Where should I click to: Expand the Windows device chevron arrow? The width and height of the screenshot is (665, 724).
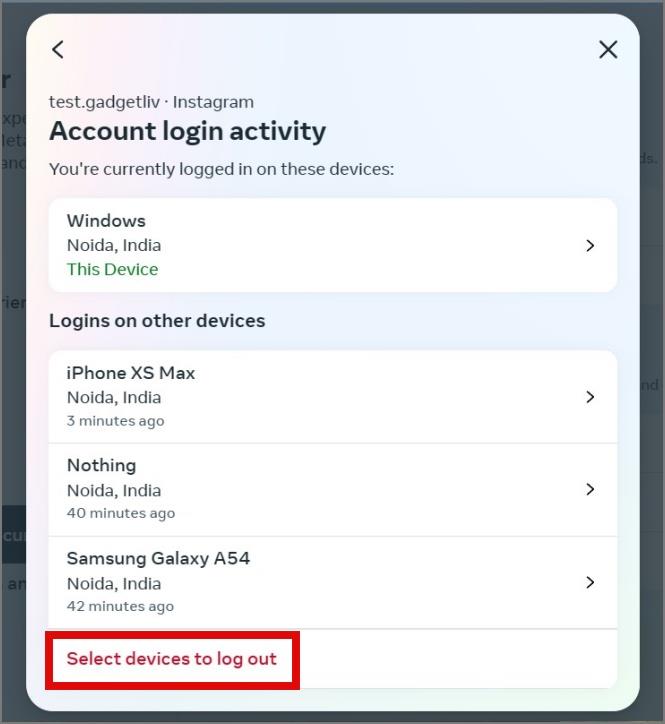pyautogui.click(x=590, y=246)
